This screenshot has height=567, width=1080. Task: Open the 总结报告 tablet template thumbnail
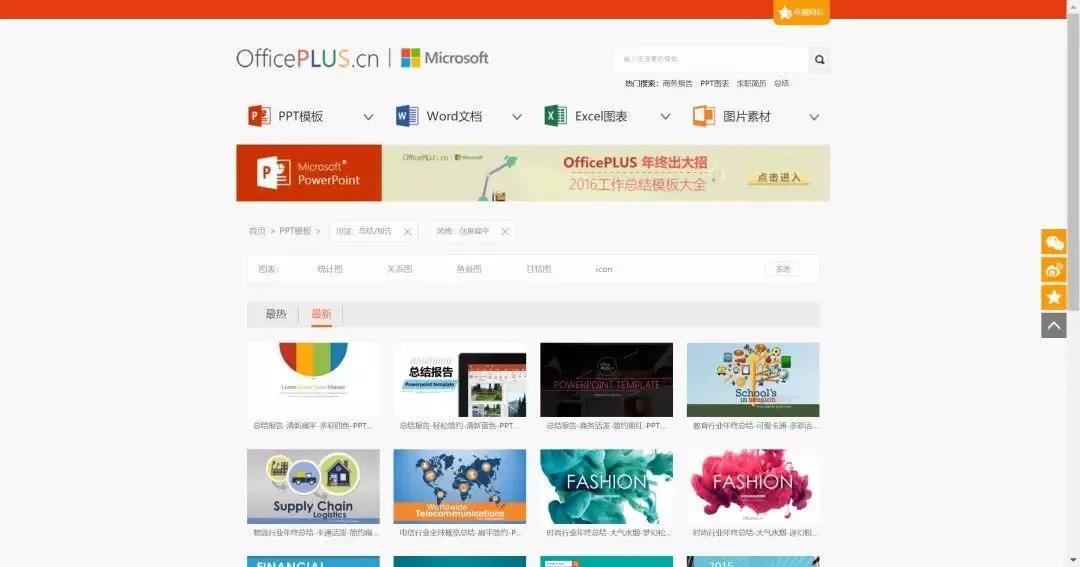pos(459,380)
